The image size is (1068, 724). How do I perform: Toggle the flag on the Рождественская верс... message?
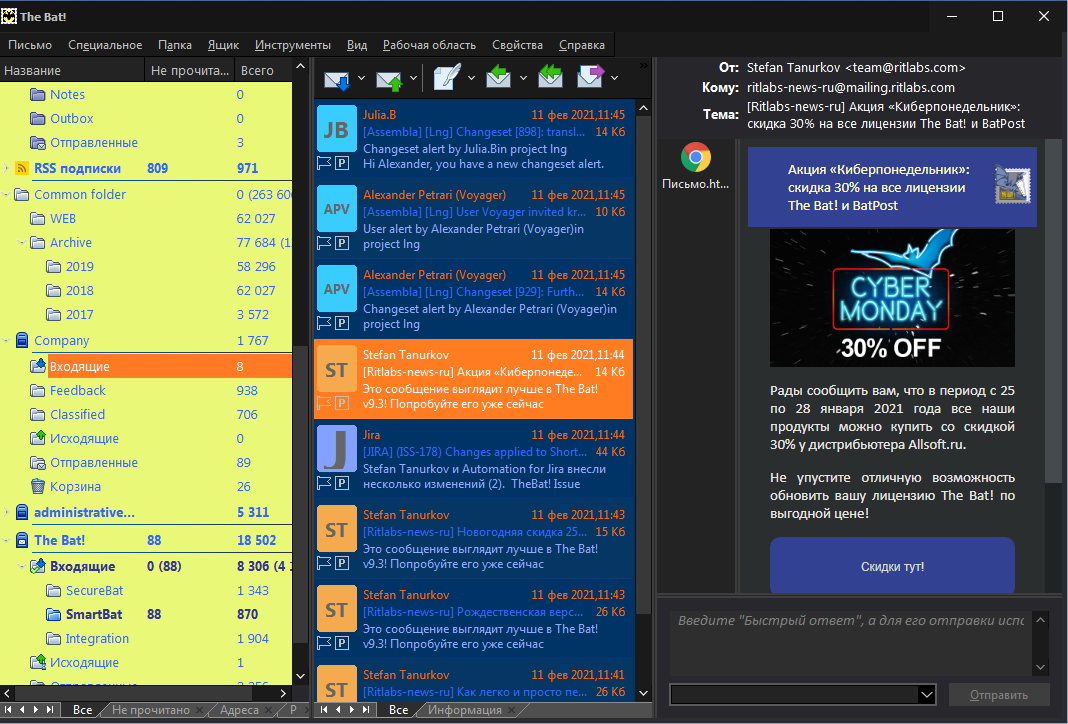(x=324, y=642)
